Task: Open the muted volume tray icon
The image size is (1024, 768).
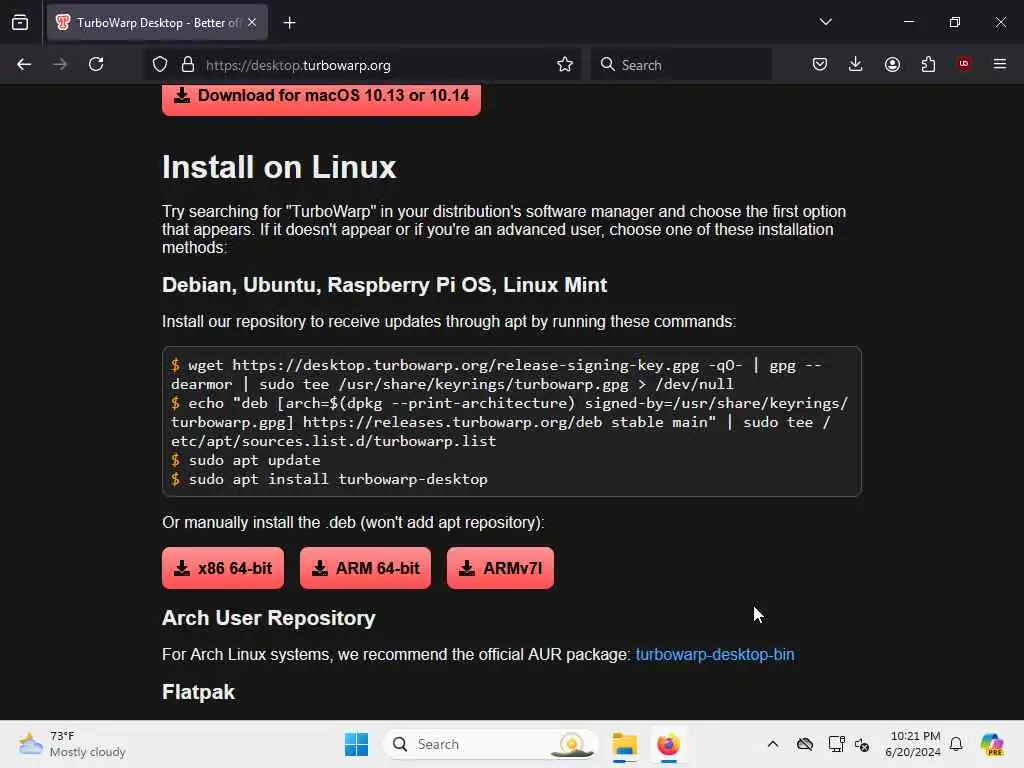Action: 862,744
